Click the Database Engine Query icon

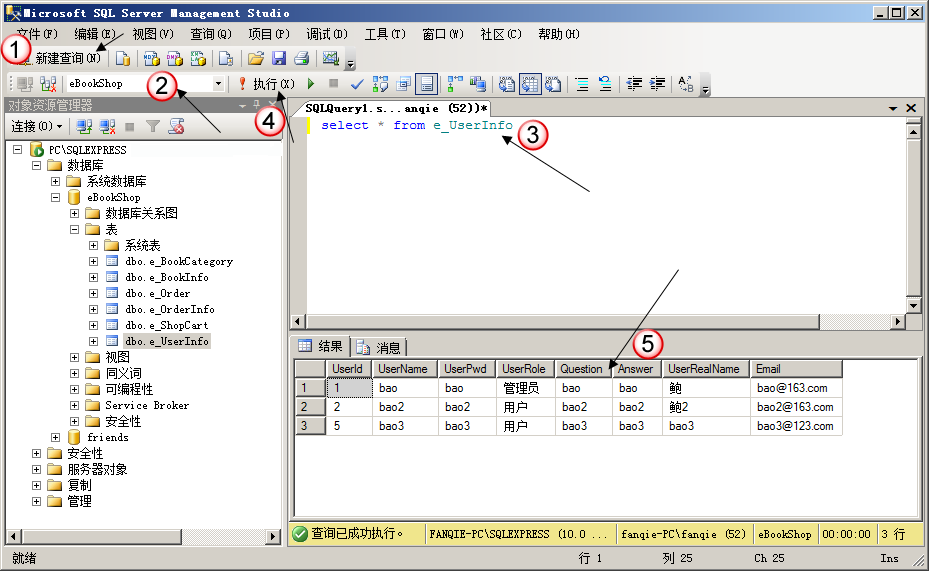tap(123, 58)
